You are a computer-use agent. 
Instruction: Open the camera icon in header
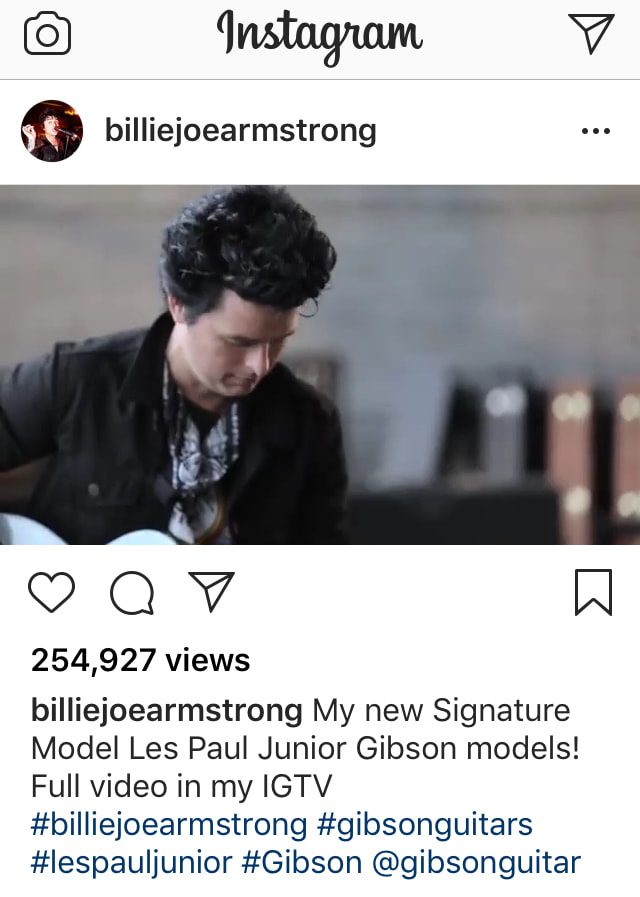coord(47,33)
